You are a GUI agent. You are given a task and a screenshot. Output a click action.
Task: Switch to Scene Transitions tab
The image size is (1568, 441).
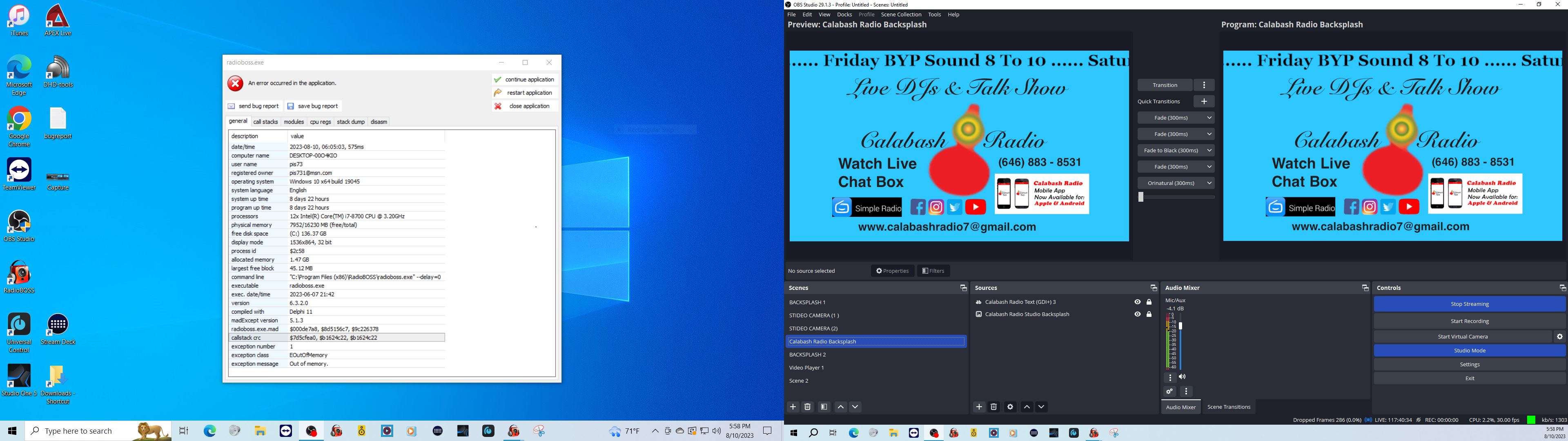coord(1228,408)
